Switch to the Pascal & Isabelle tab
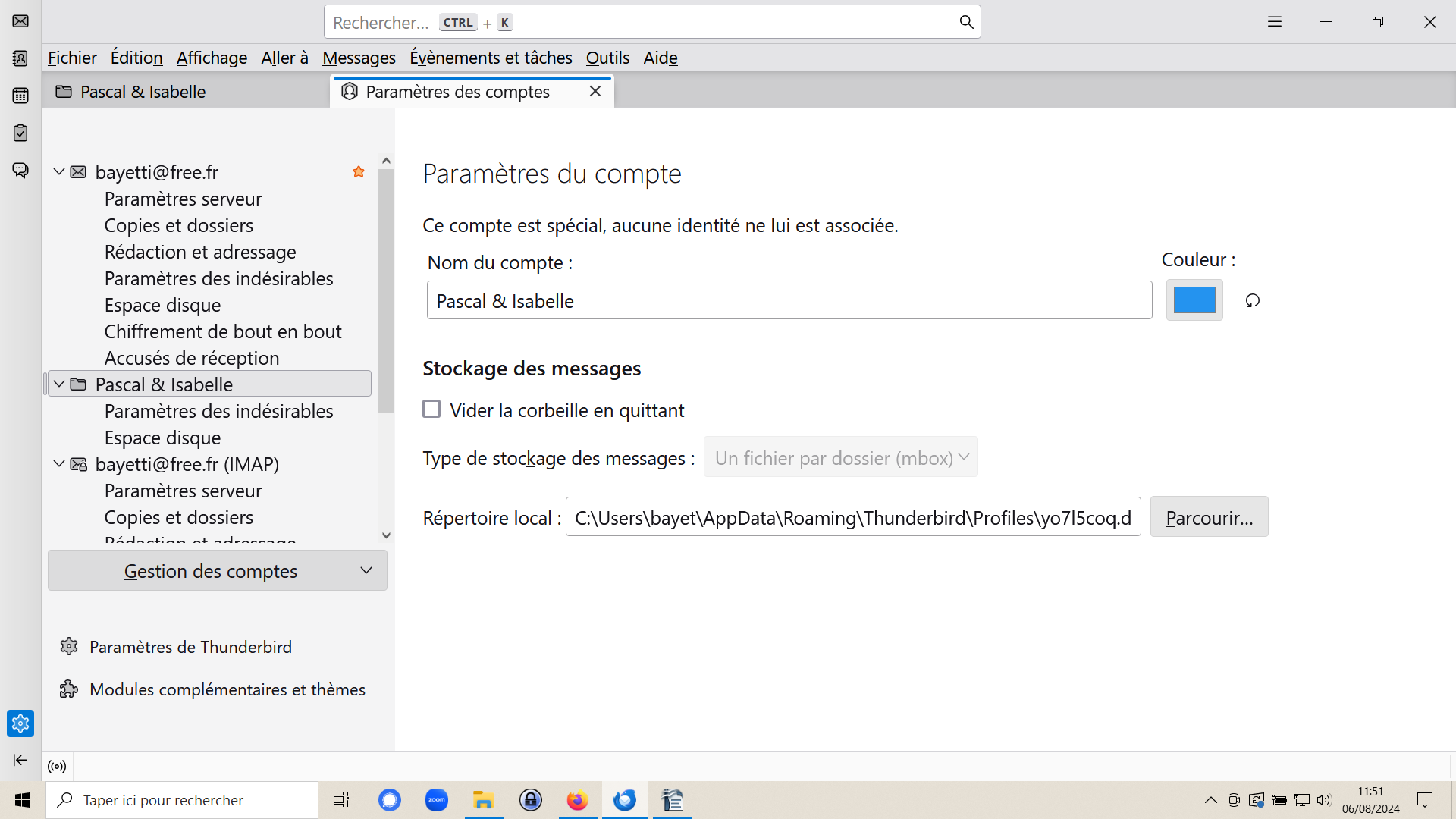Viewport: 1456px width, 819px height. [x=143, y=92]
